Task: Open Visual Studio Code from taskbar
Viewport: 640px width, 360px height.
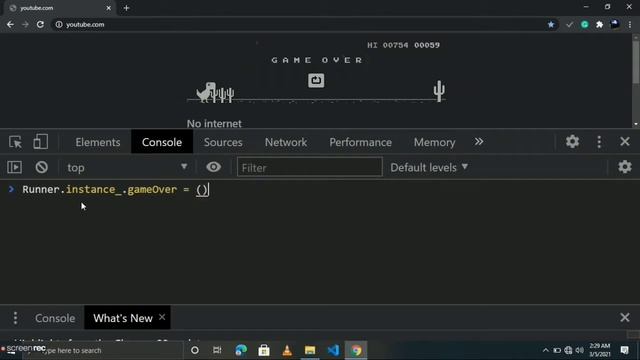Action: click(x=333, y=350)
